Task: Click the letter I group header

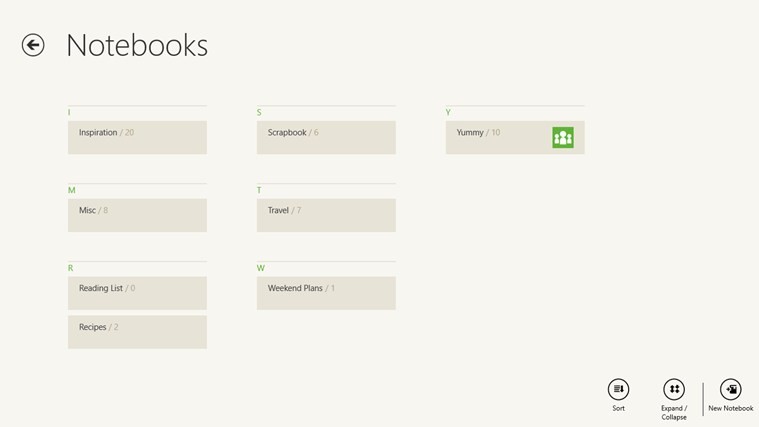Action: (70, 113)
